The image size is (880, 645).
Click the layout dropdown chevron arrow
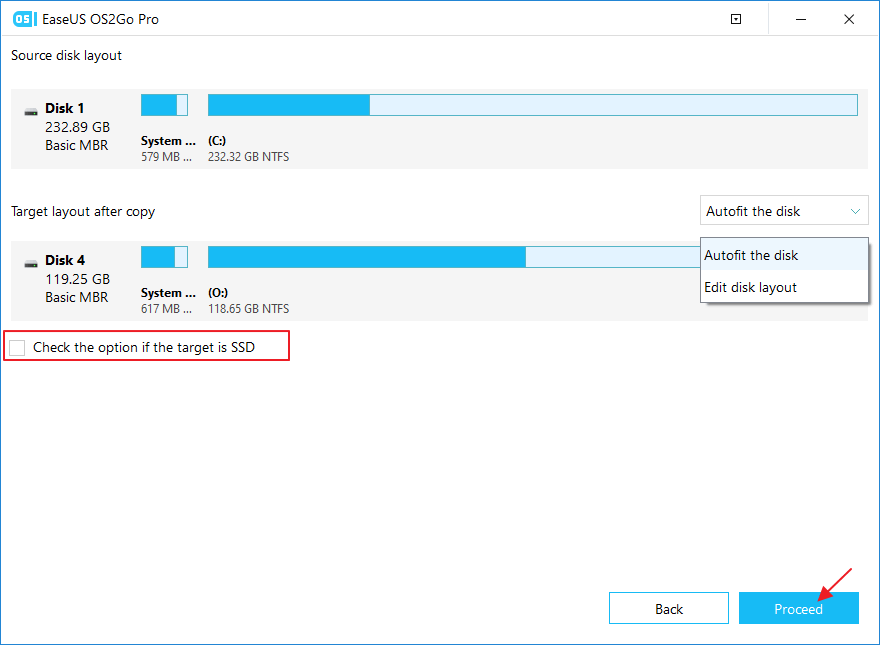click(x=855, y=211)
